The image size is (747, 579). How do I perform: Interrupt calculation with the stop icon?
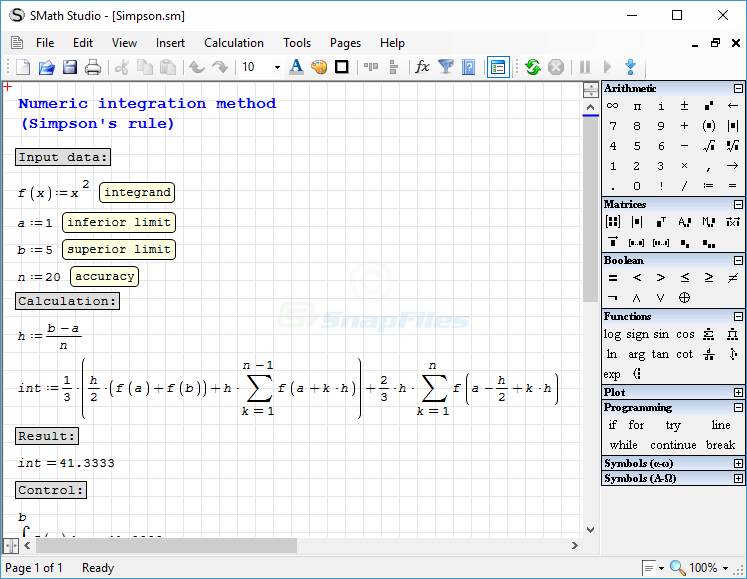pyautogui.click(x=556, y=67)
